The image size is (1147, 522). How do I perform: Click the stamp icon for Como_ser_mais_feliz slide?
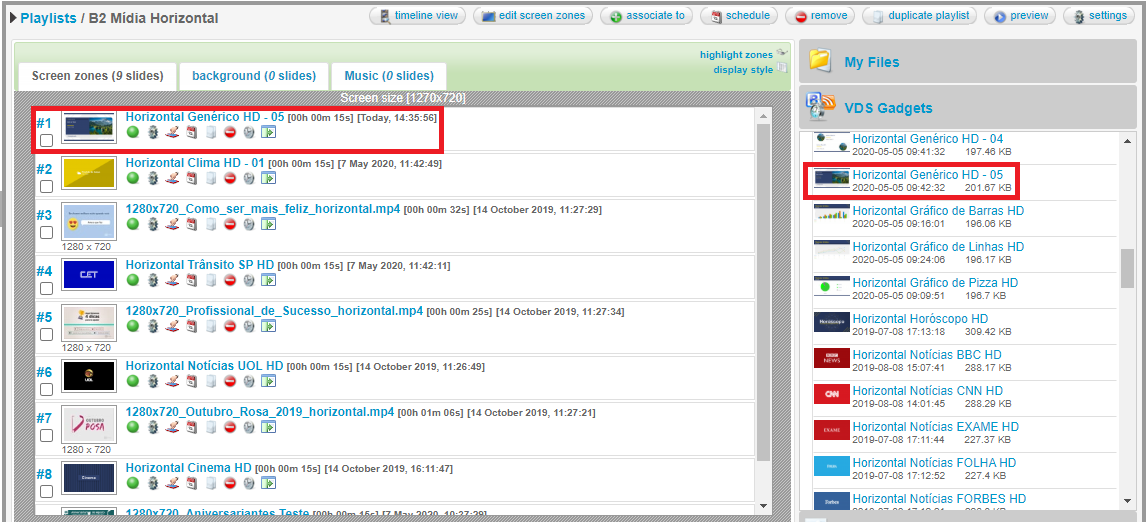[172, 224]
